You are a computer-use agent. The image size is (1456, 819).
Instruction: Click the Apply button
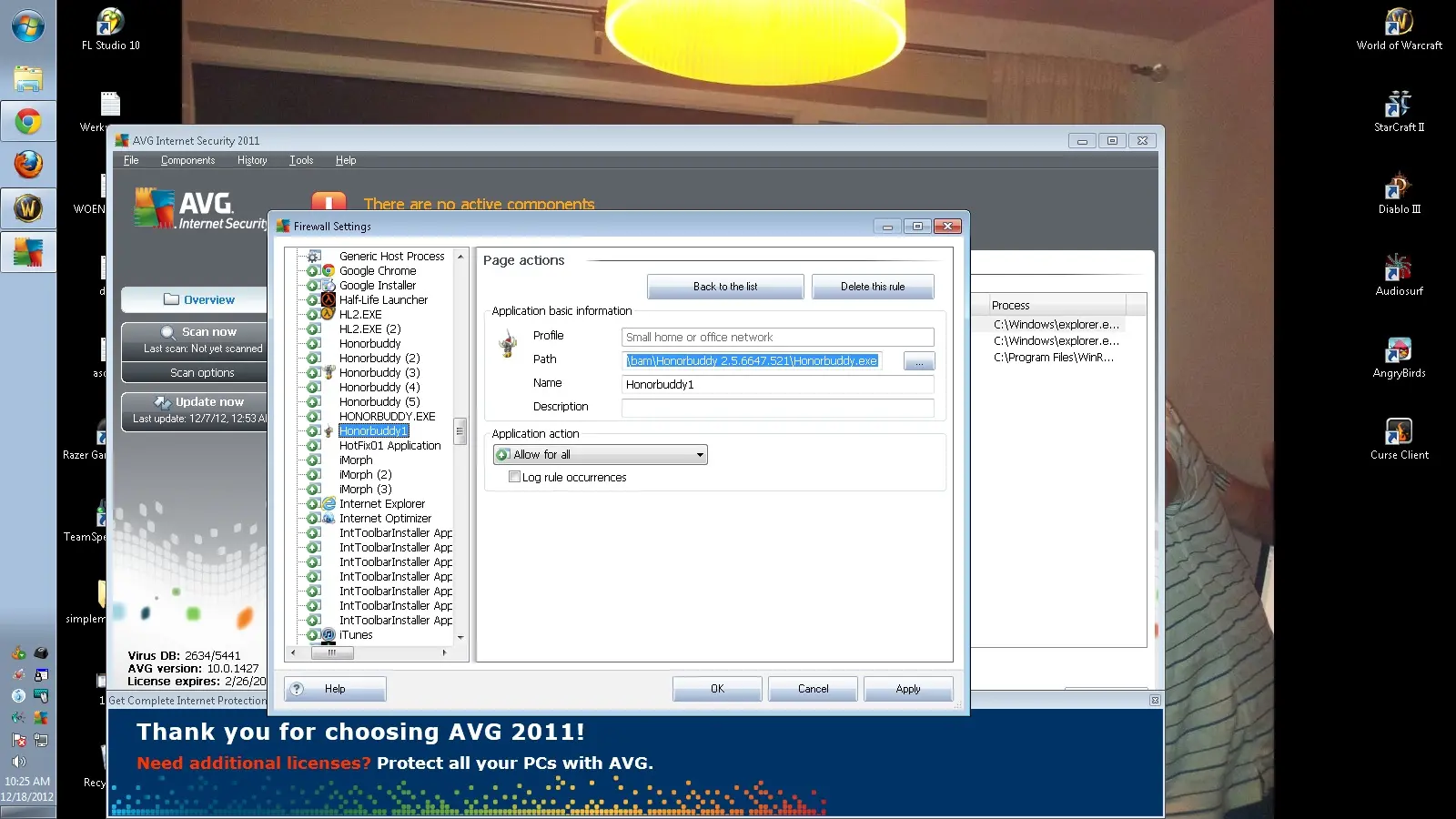pos(907,689)
